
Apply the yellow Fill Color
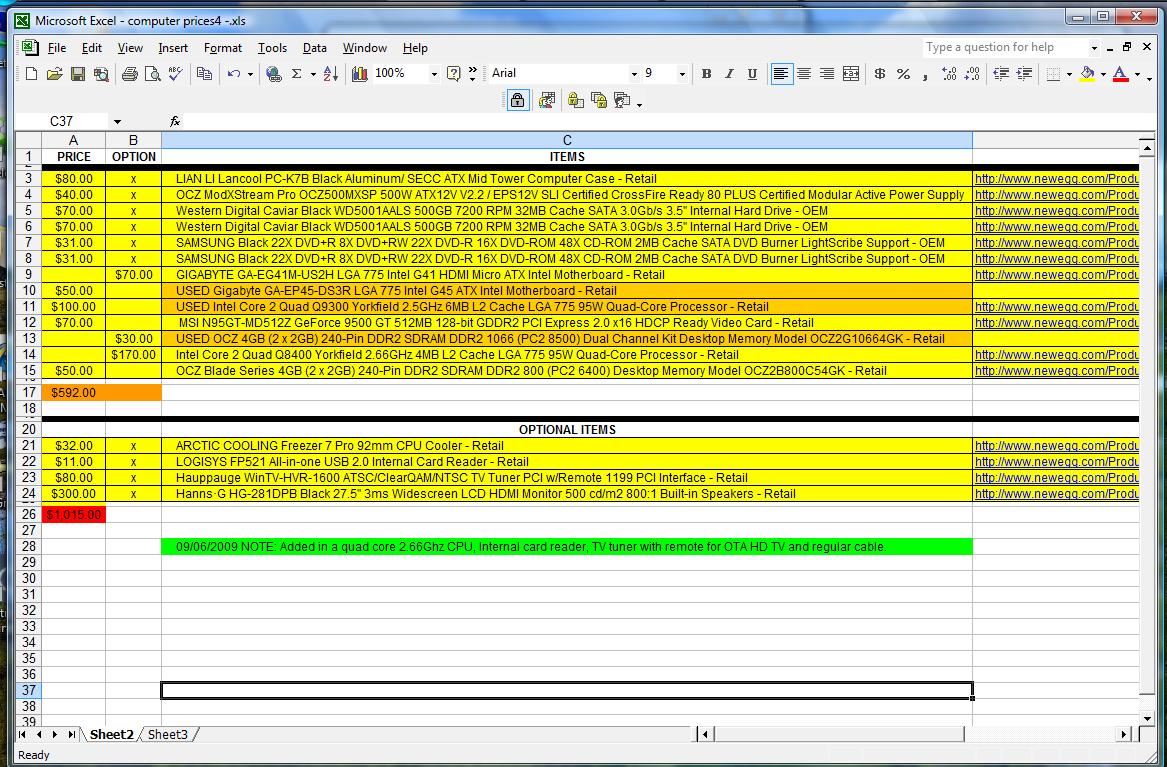tap(1087, 74)
